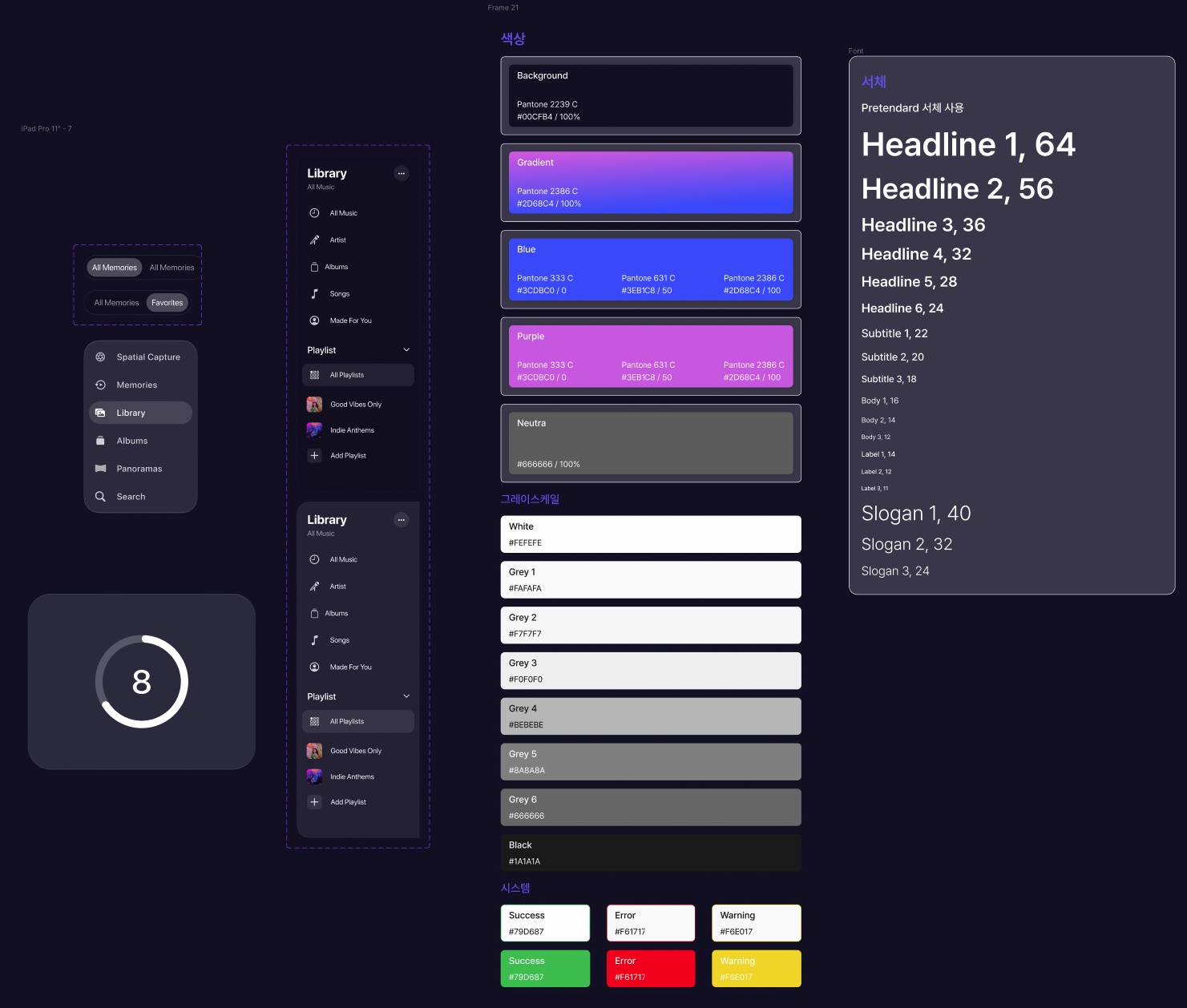Expand the lower Playlist section
This screenshot has height=1008, width=1187.
coord(407,696)
